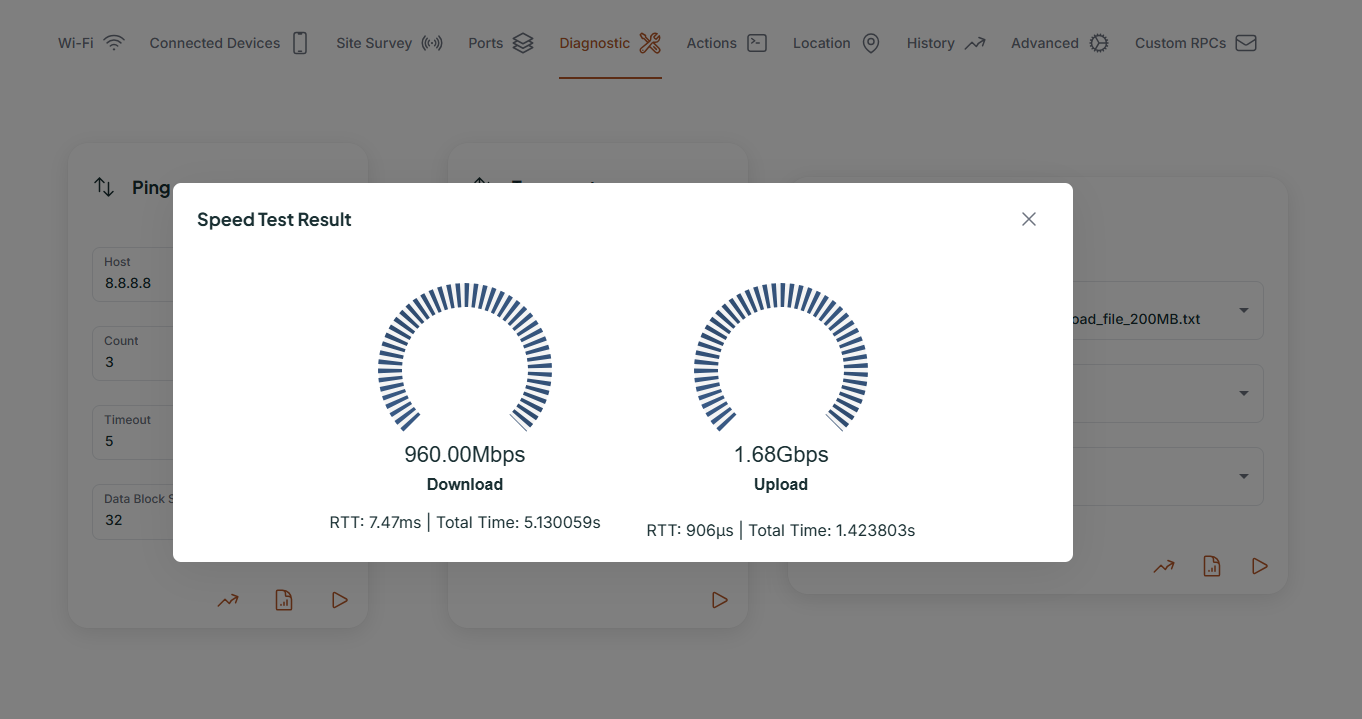Switch to Connected Devices tab
This screenshot has height=719, width=1362.
coord(229,43)
